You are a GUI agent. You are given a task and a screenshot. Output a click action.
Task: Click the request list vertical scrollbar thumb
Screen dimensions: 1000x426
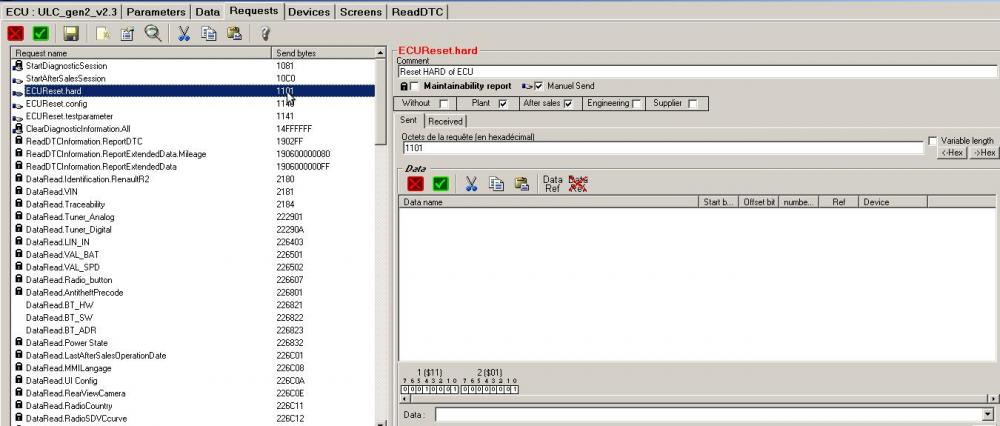[381, 102]
